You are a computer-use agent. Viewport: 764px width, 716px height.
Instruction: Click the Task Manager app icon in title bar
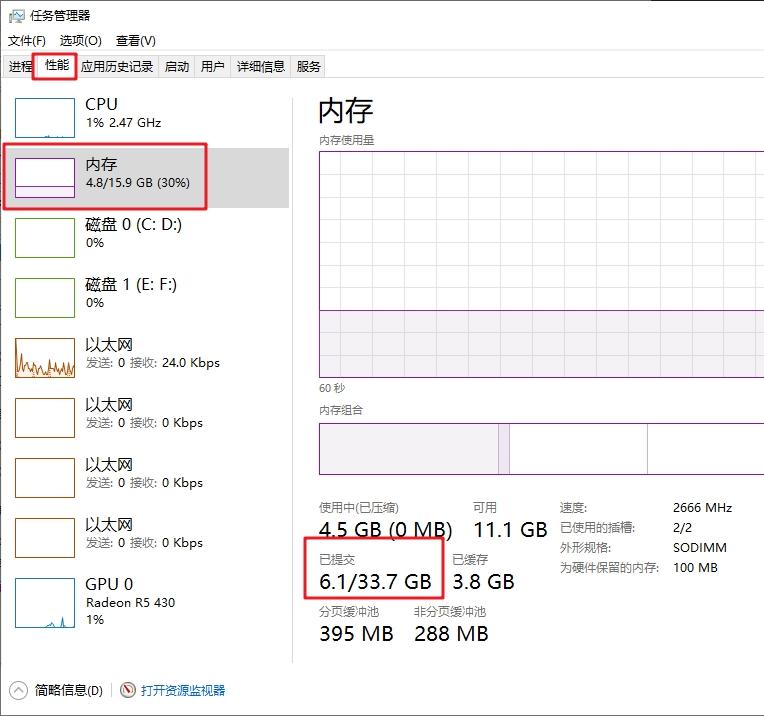[16, 16]
